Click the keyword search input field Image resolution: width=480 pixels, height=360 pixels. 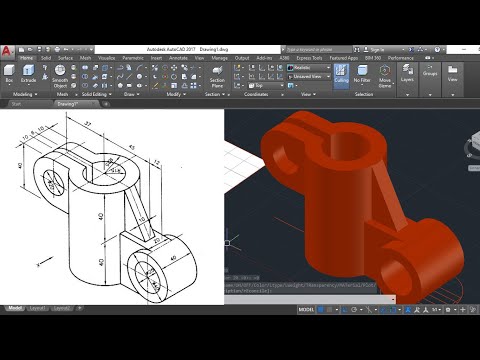[x=318, y=50]
